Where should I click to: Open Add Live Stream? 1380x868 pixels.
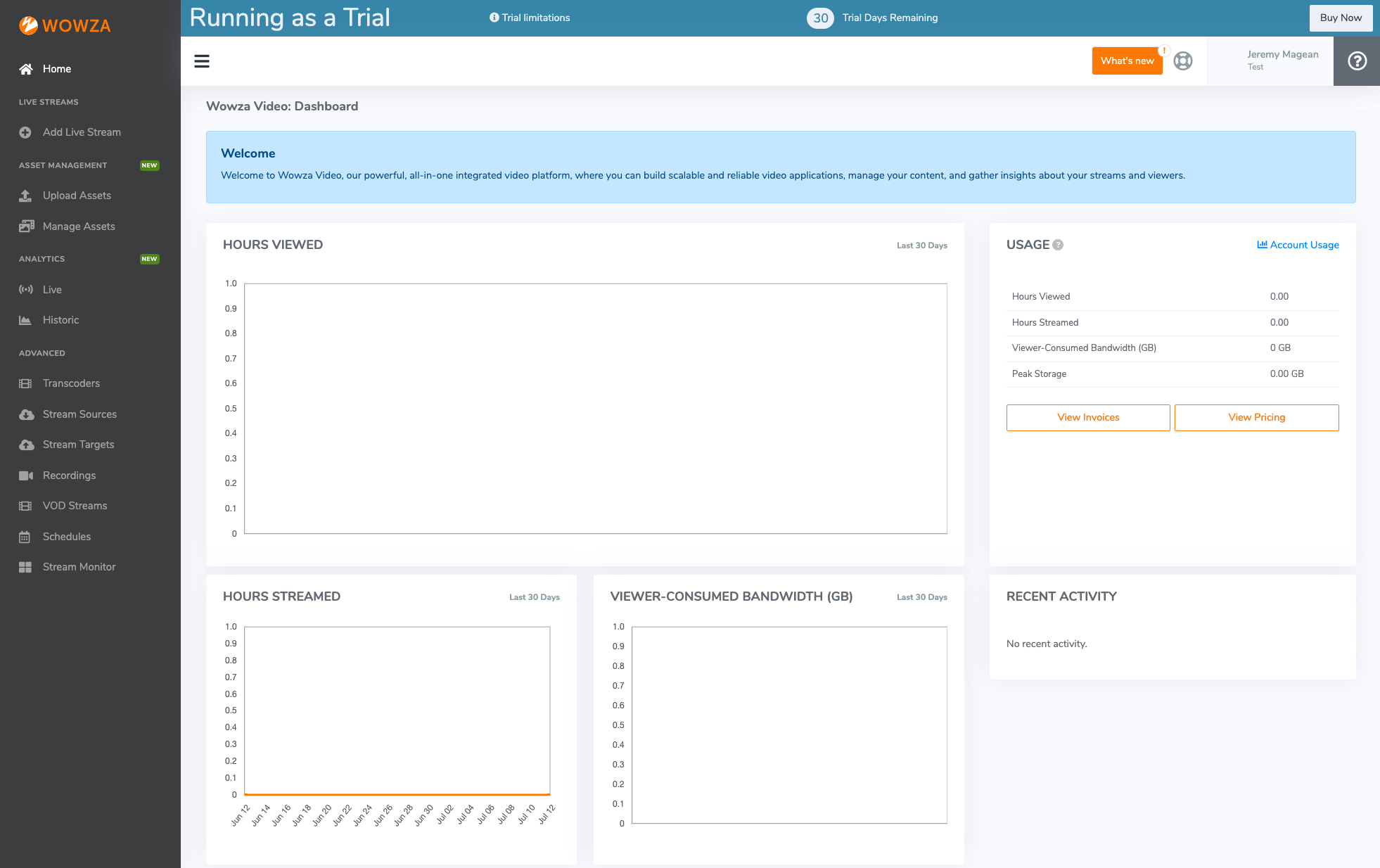(x=82, y=132)
